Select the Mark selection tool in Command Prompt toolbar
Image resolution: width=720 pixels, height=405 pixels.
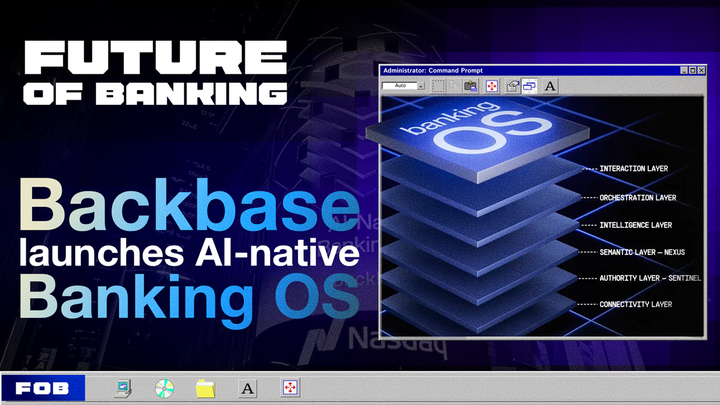438,86
